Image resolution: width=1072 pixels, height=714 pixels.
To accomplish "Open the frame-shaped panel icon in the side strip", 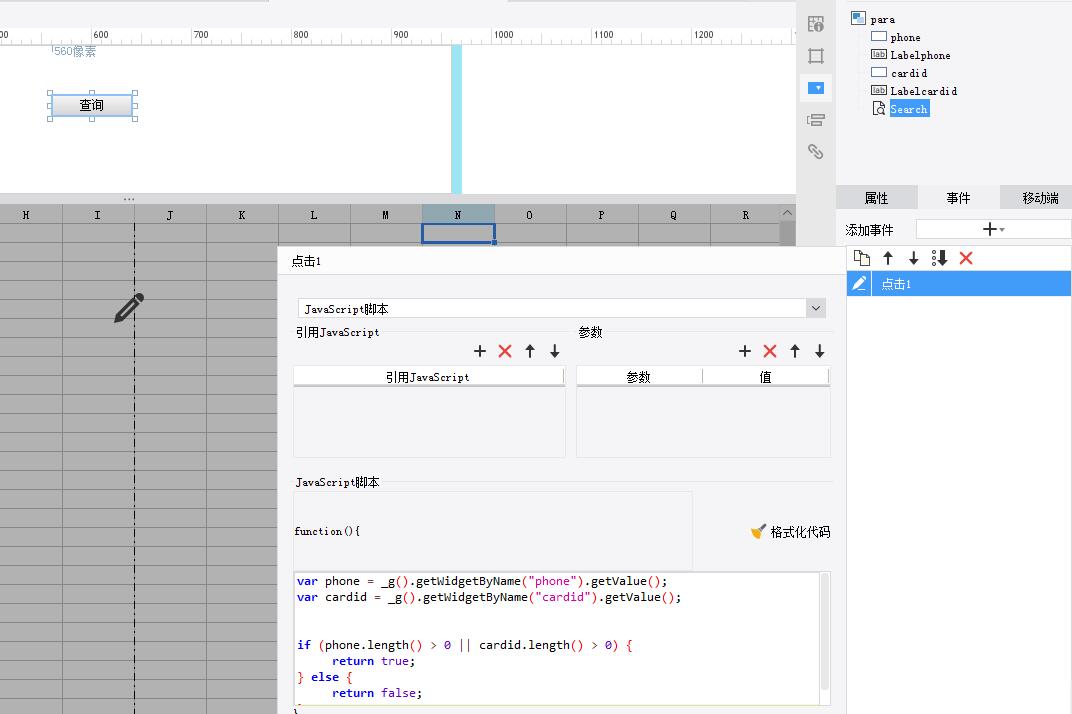I will point(816,55).
